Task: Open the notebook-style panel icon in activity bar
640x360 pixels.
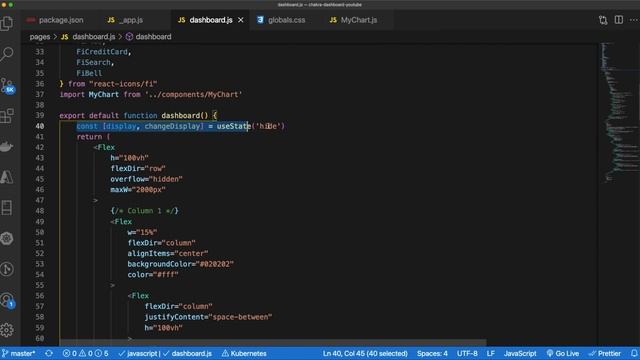Action: click(x=7, y=207)
